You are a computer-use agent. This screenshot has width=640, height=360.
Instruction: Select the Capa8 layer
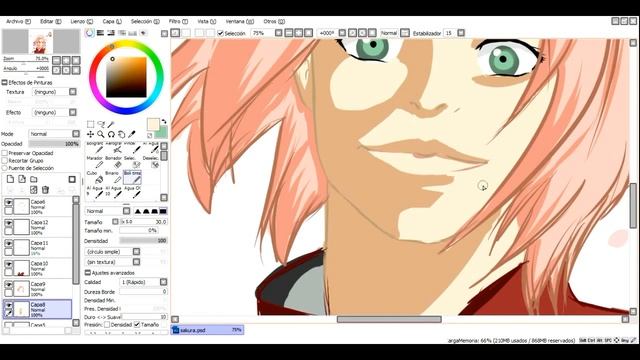click(38, 309)
